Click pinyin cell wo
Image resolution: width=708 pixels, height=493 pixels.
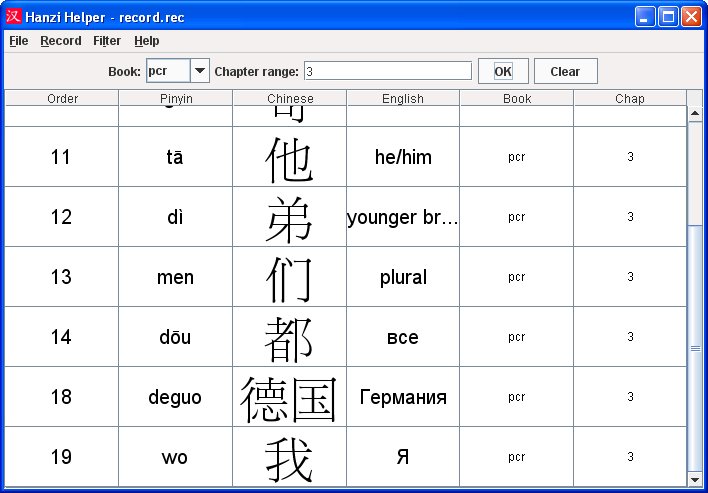pos(175,457)
